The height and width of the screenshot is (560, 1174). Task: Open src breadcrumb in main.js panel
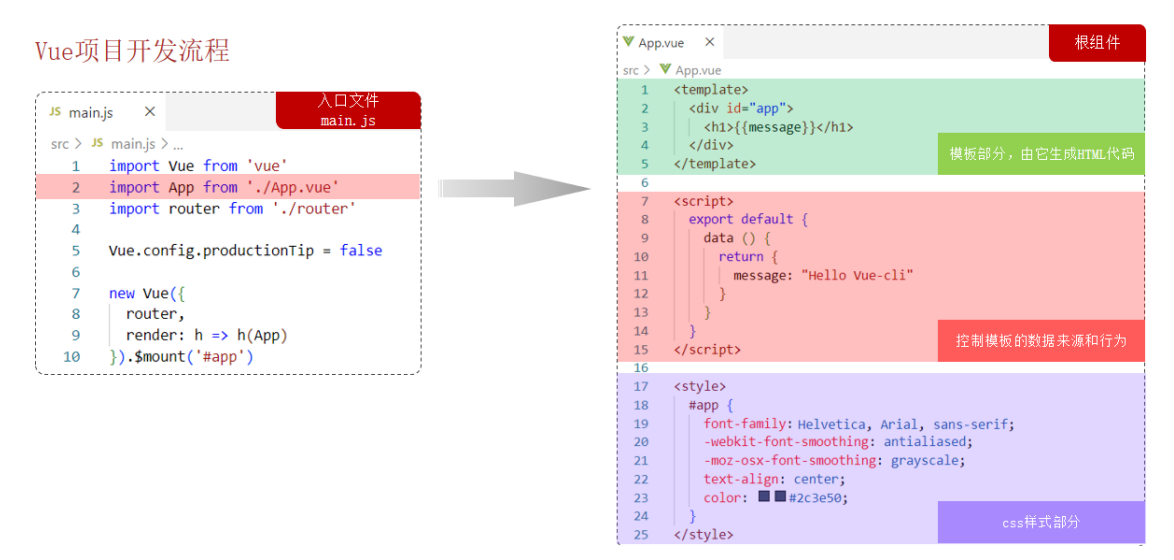pos(60,143)
